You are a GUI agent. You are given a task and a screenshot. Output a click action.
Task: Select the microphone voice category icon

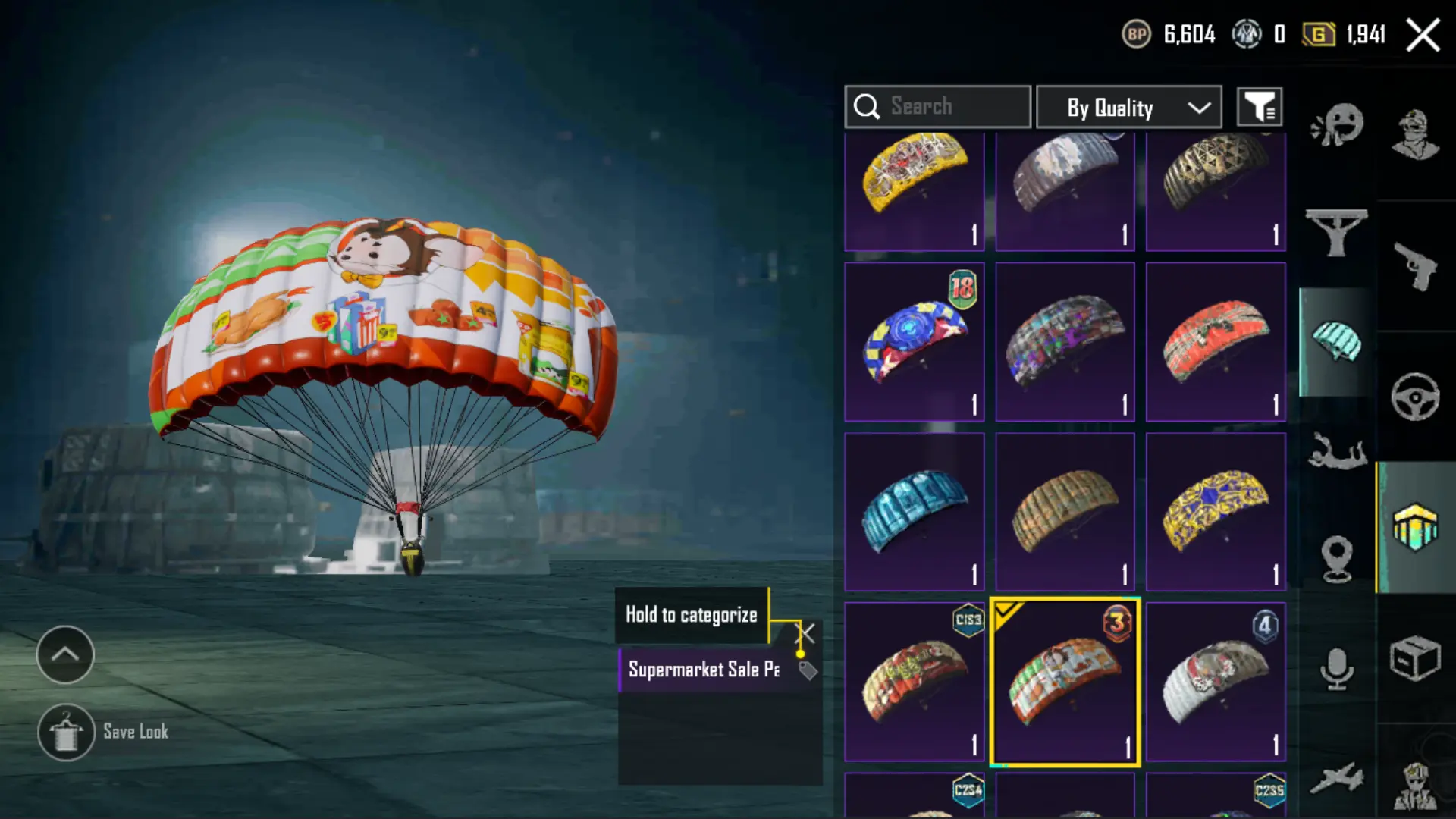pyautogui.click(x=1337, y=668)
